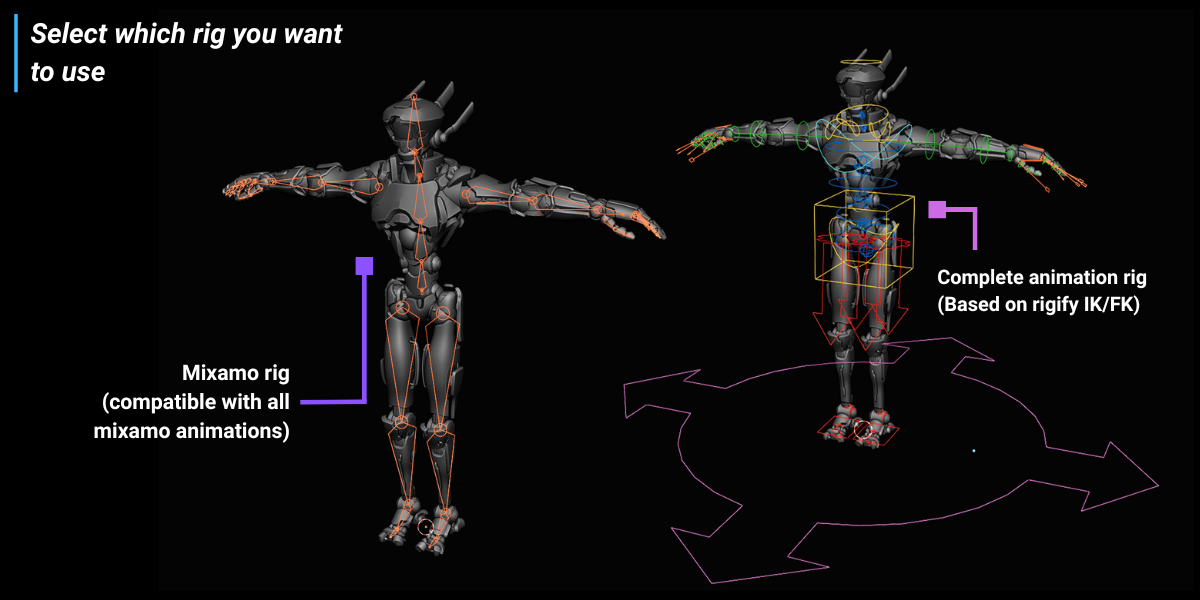Click the '(compatible with all mixamo animations)' caption
The height and width of the screenshot is (600, 1200).
[x=192, y=417]
